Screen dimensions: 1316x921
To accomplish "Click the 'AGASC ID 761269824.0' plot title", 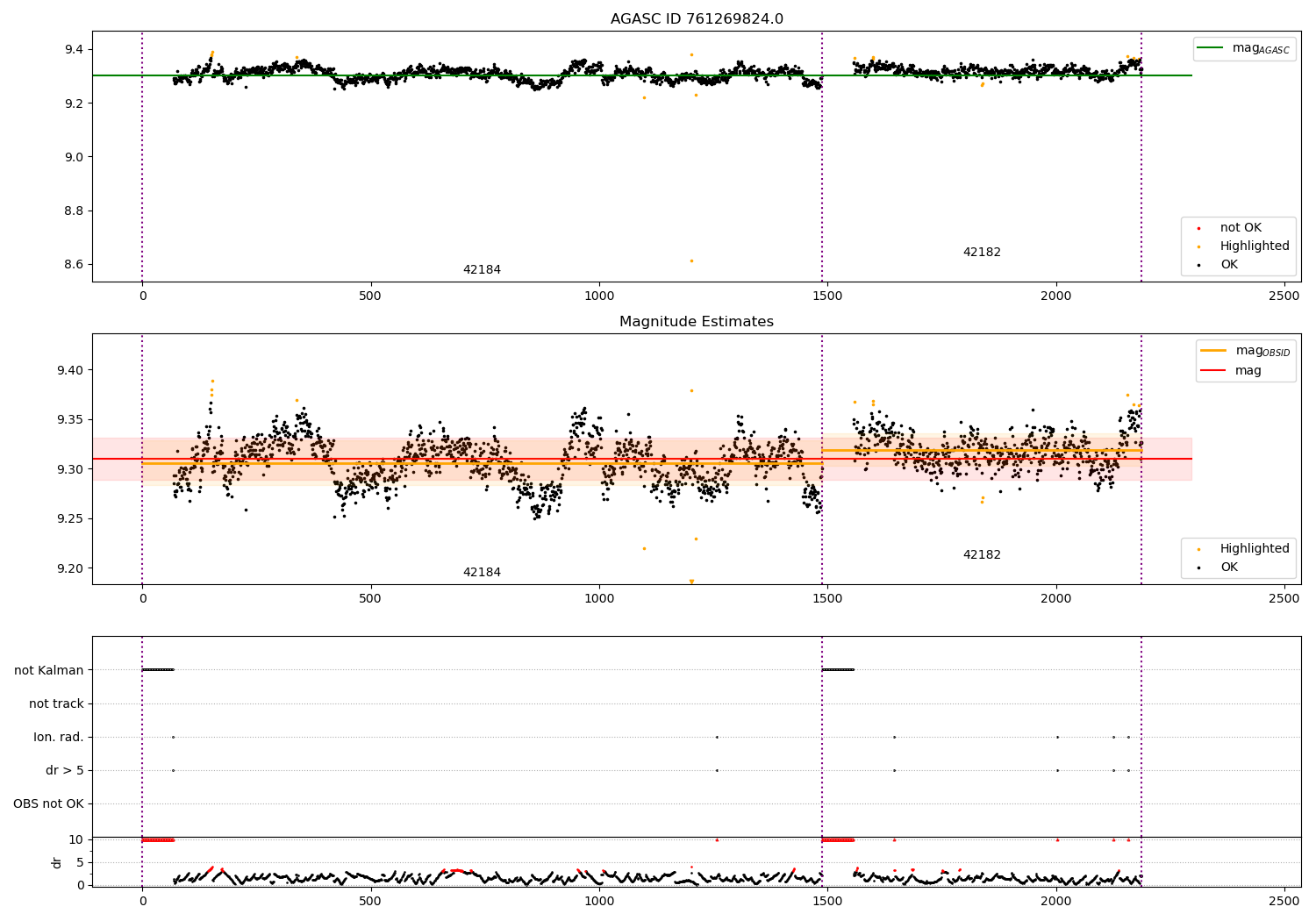I will pos(697,19).
